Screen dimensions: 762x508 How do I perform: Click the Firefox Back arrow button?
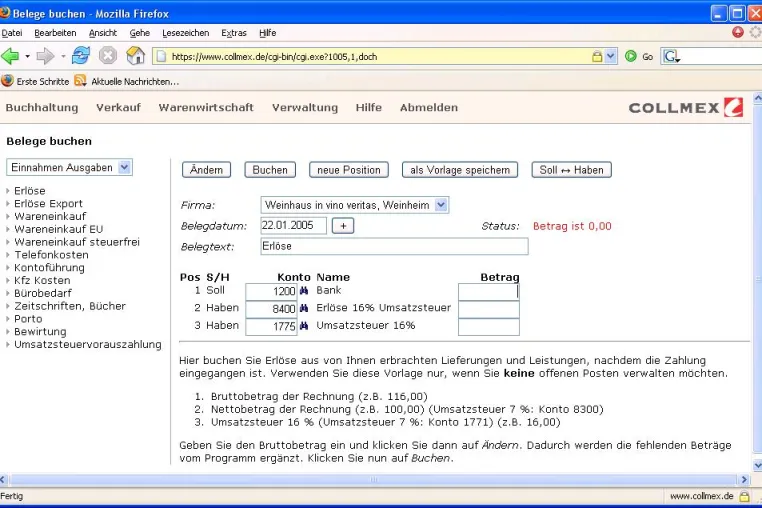click(10, 56)
